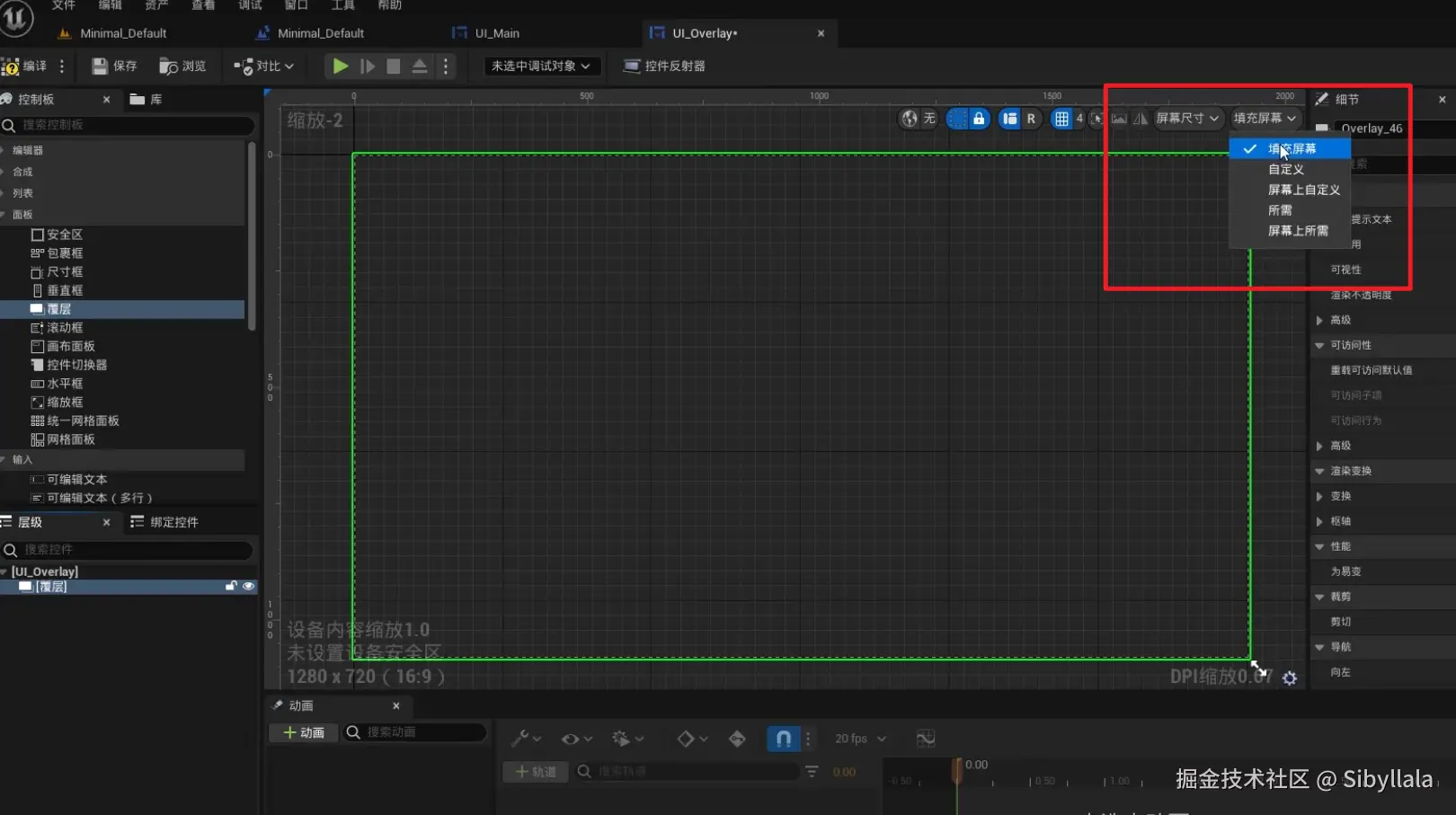Click the 搜索控件 hierarchy search field
This screenshot has height=815, width=1456.
(128, 550)
